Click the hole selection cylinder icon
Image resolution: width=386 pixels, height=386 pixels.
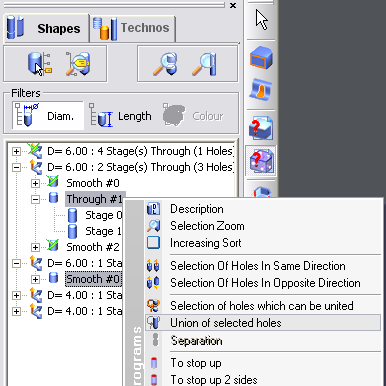tap(40, 64)
